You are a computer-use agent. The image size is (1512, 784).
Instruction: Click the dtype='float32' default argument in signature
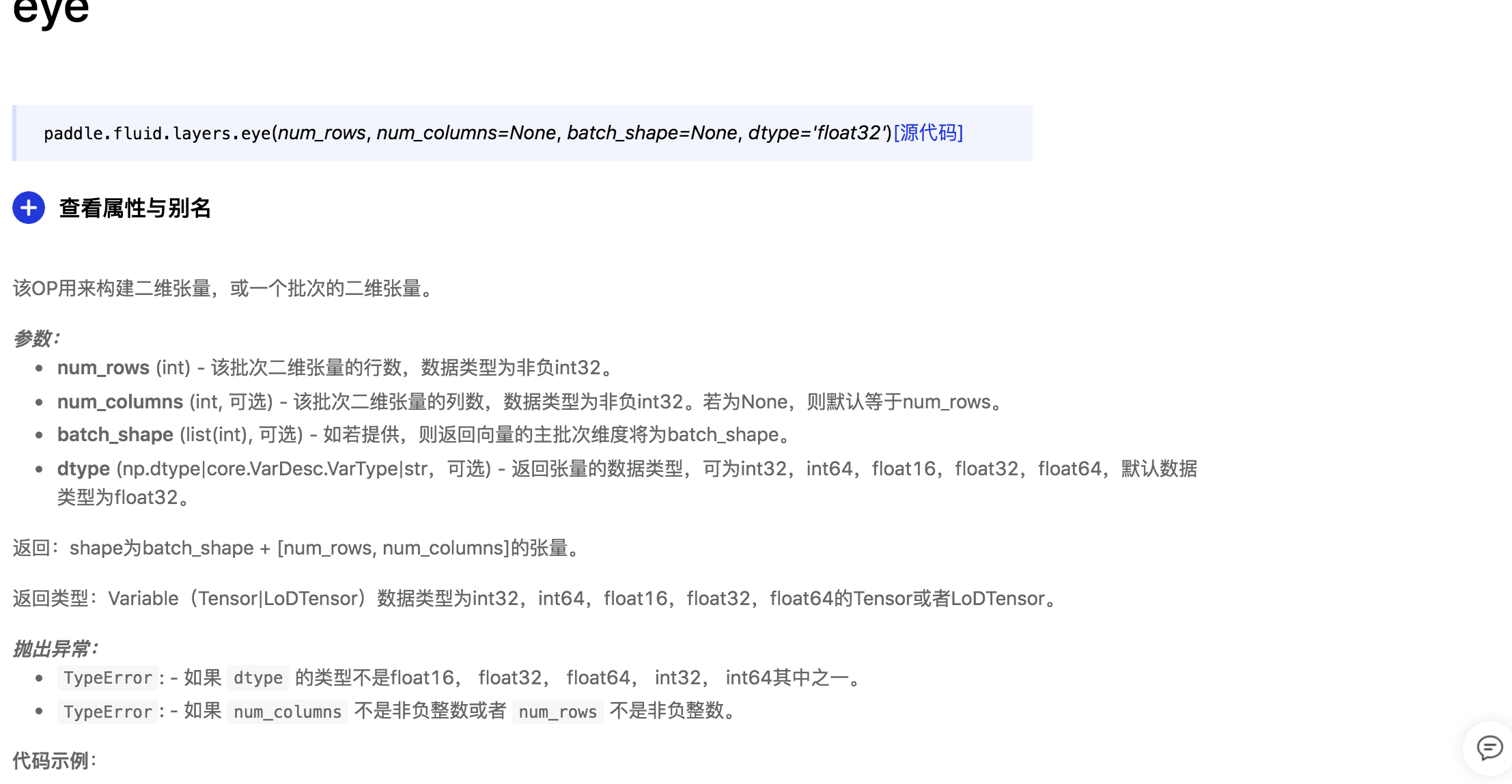[818, 132]
